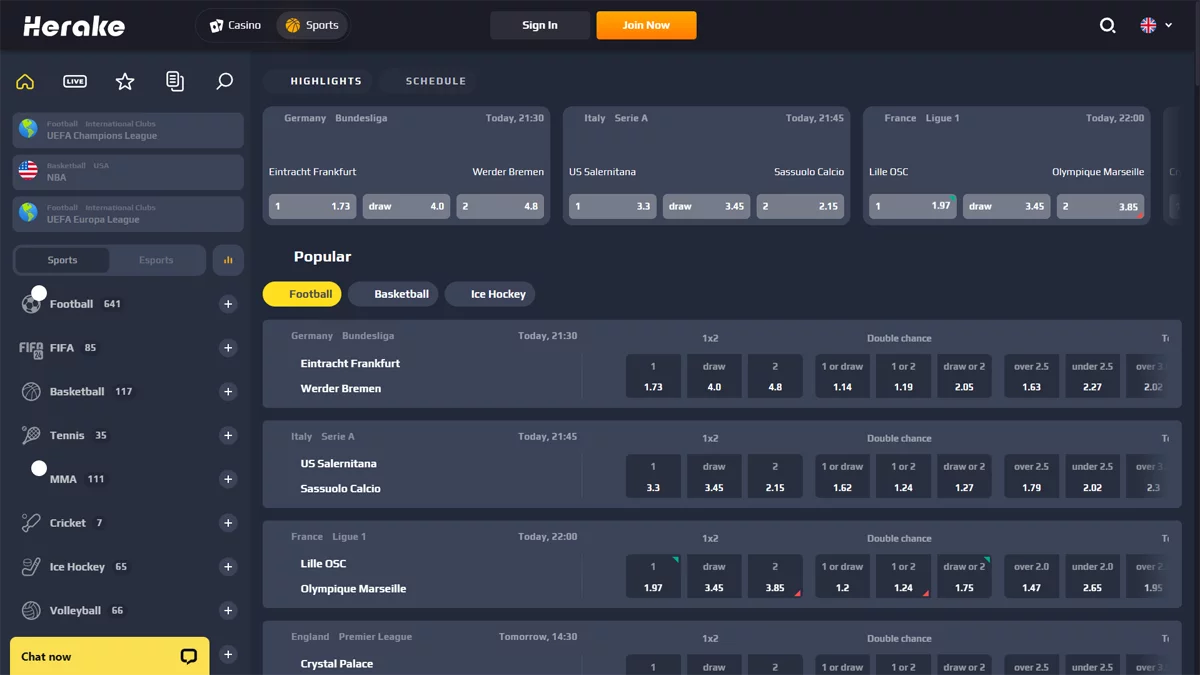Viewport: 1200px width, 675px height.
Task: Expand the Tennis category
Action: click(x=228, y=435)
